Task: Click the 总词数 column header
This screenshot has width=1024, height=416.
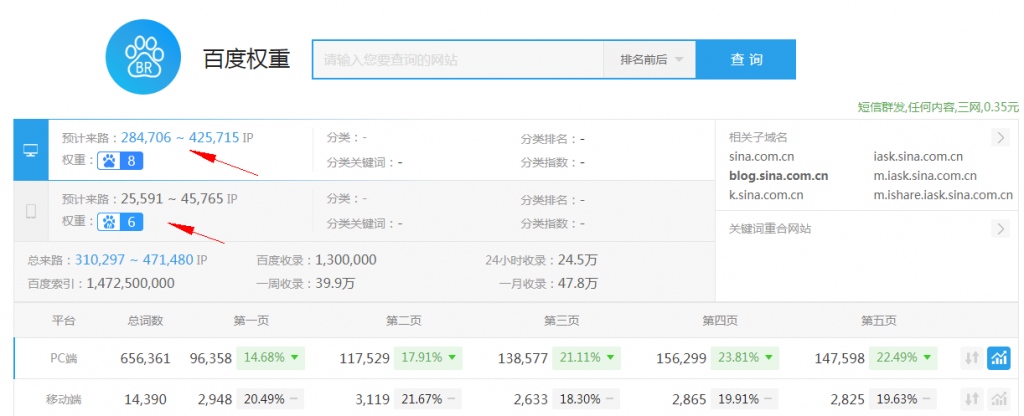Action: (x=145, y=321)
